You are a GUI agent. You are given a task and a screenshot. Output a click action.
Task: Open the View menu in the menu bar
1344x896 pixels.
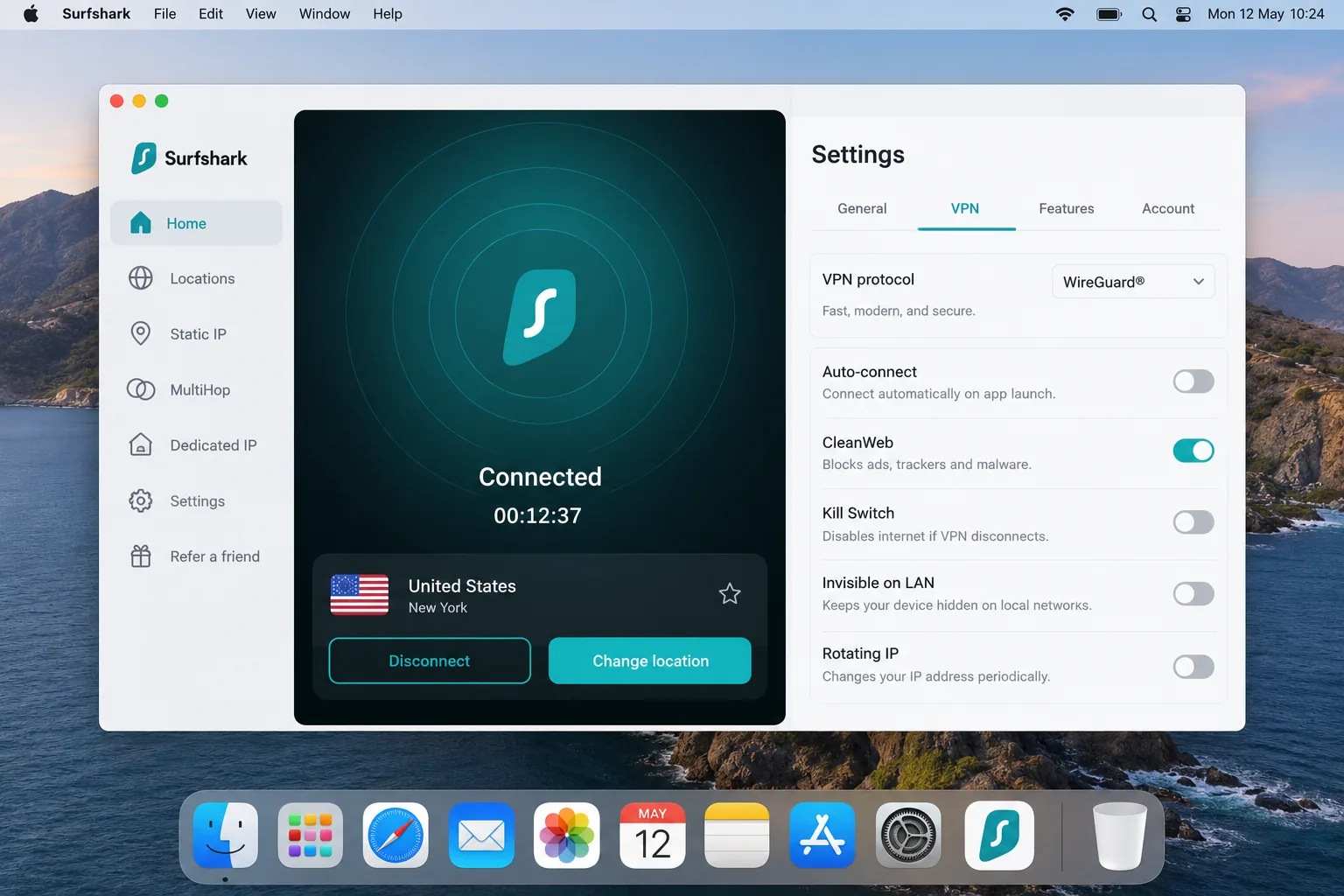[x=261, y=14]
